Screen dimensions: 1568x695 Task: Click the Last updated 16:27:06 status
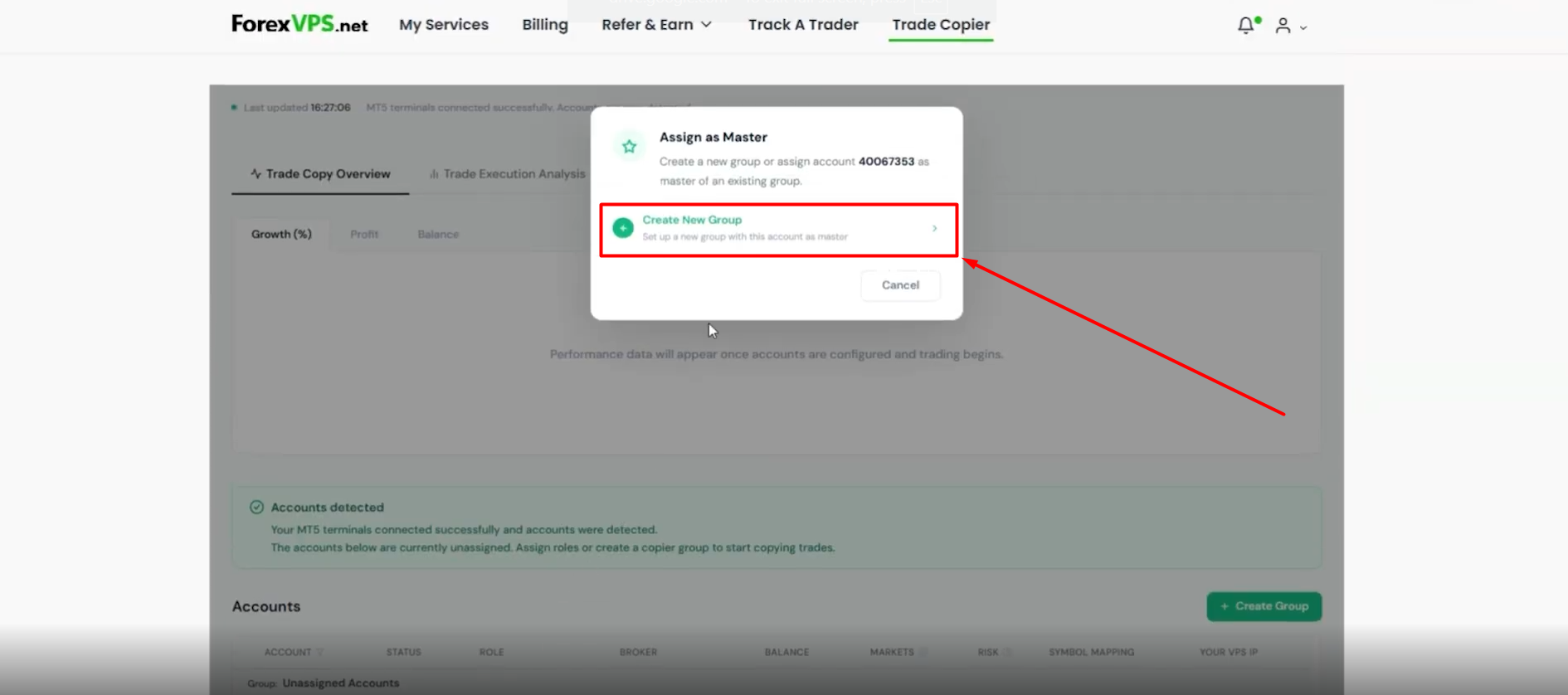point(297,107)
